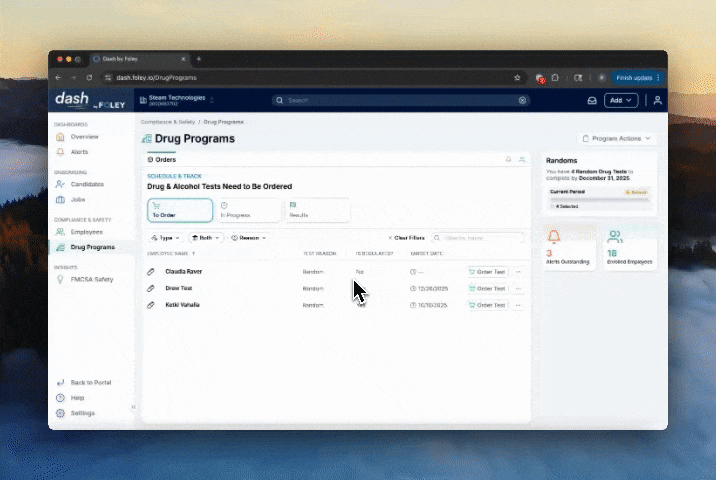Open more options for Drew Test row
The image size is (716, 480).
518,288
